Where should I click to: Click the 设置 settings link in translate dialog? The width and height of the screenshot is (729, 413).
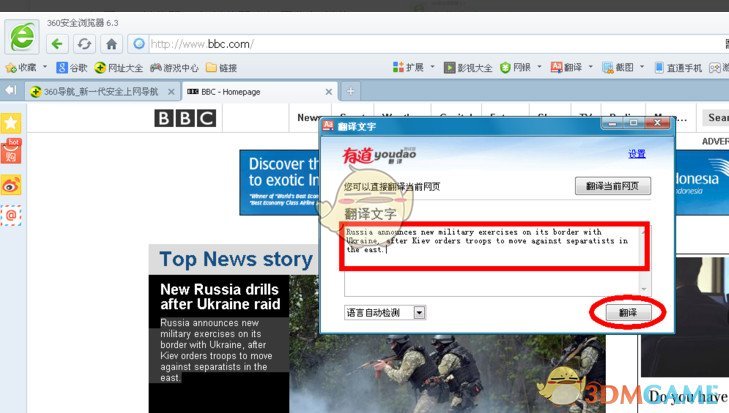click(x=637, y=153)
